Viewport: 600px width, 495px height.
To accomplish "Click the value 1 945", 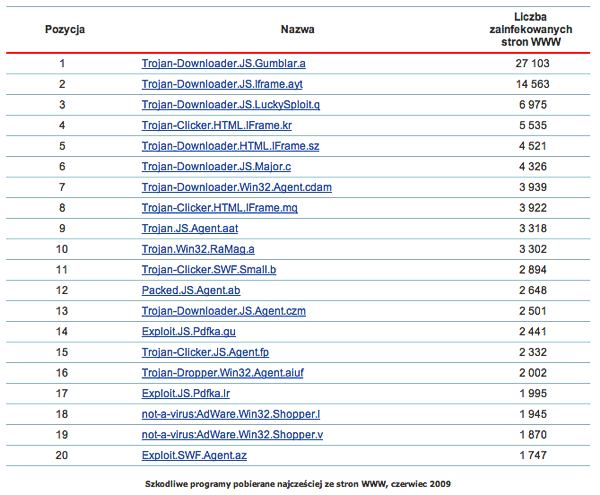I will click(x=533, y=414).
